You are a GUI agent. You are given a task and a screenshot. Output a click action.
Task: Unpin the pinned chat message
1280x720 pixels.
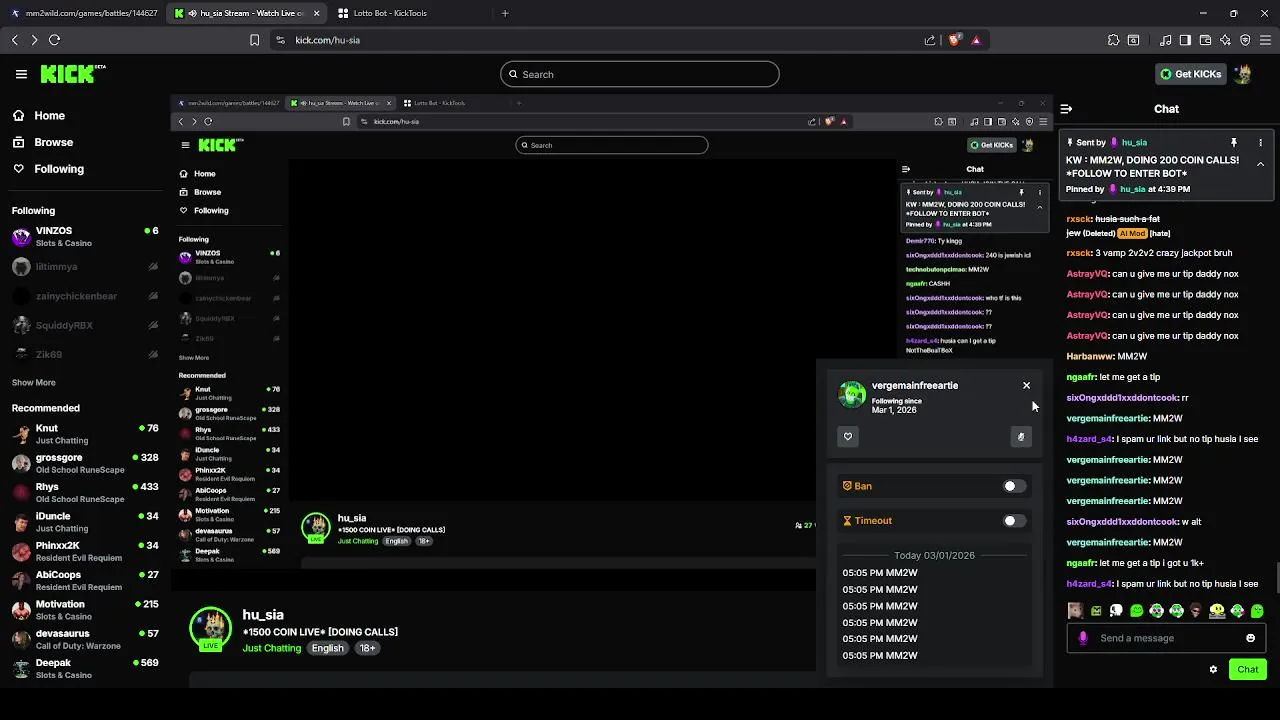(x=1234, y=143)
